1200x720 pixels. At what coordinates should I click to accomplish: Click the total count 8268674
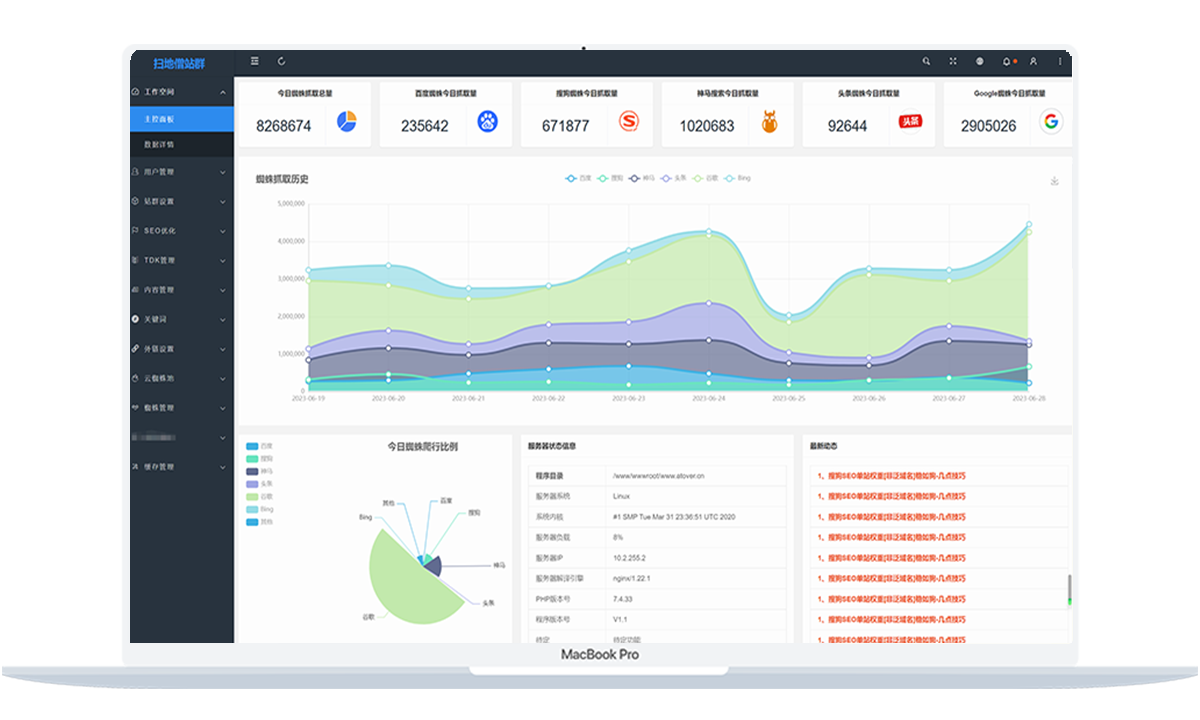[x=284, y=126]
